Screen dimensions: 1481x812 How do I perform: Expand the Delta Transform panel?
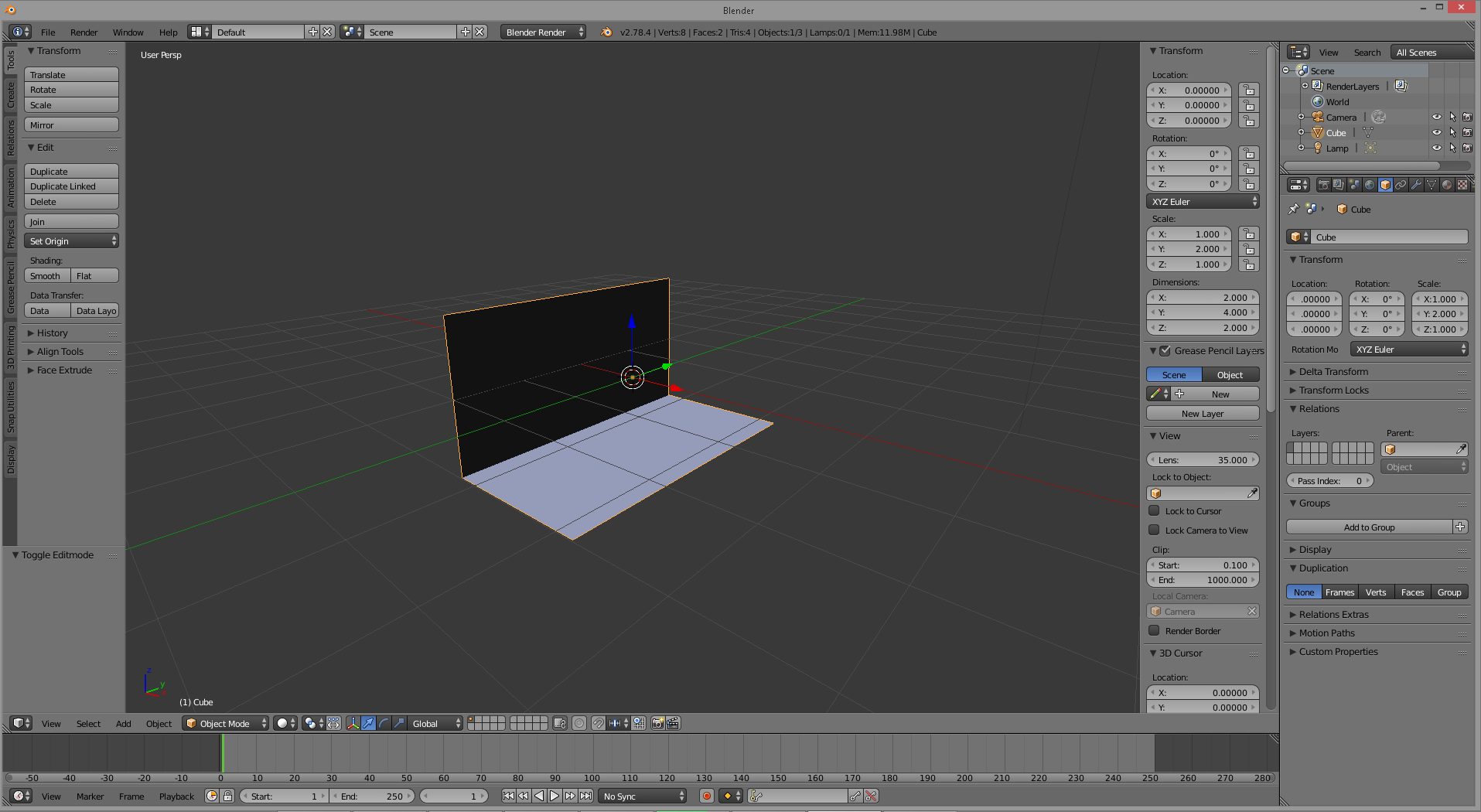click(1333, 372)
